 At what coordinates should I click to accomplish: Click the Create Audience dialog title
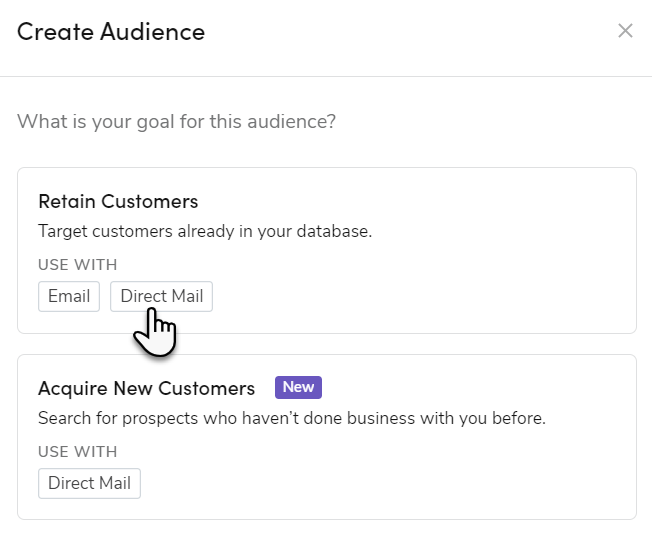click(x=111, y=32)
